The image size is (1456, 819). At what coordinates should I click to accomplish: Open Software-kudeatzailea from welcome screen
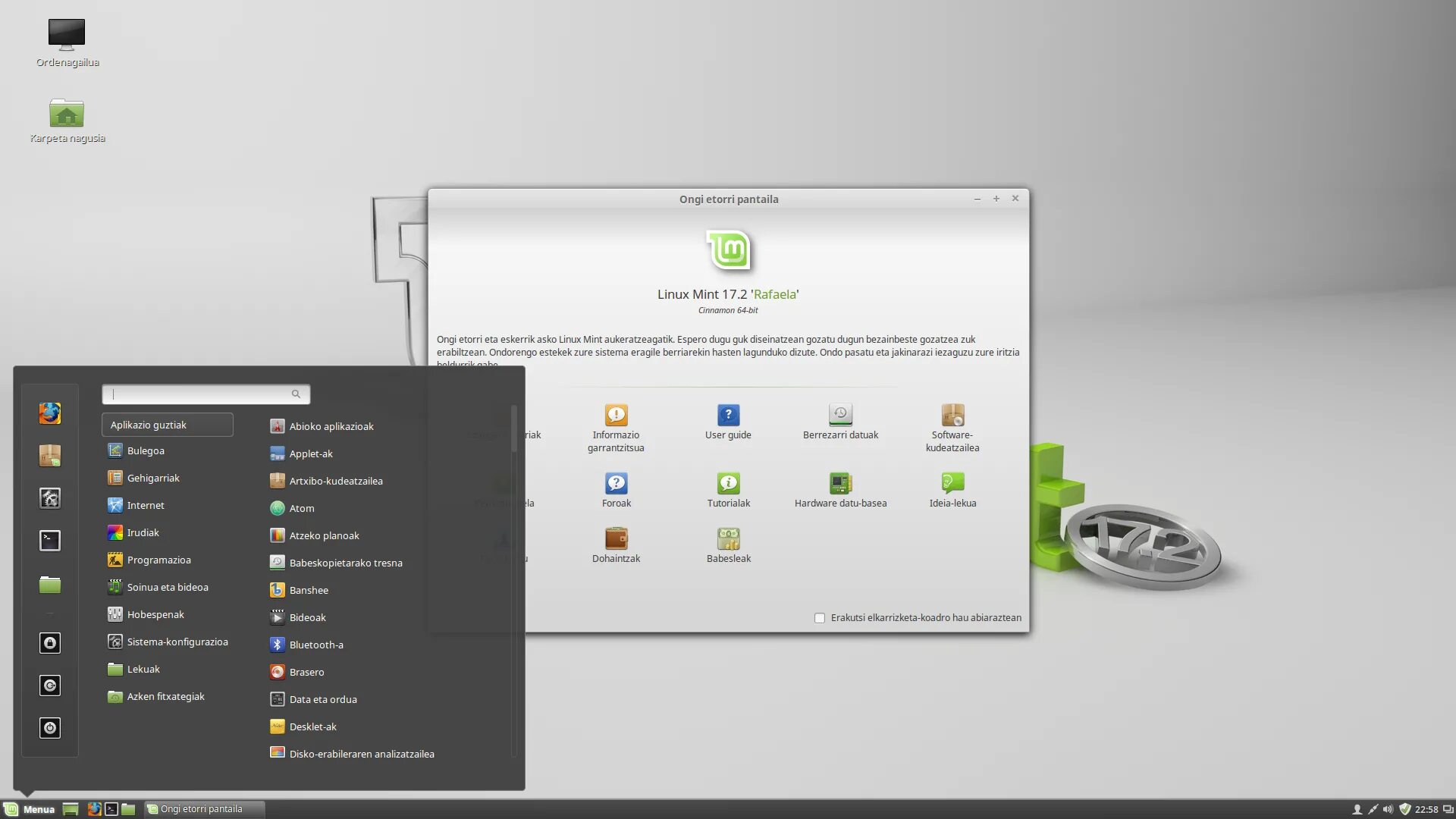tap(952, 428)
